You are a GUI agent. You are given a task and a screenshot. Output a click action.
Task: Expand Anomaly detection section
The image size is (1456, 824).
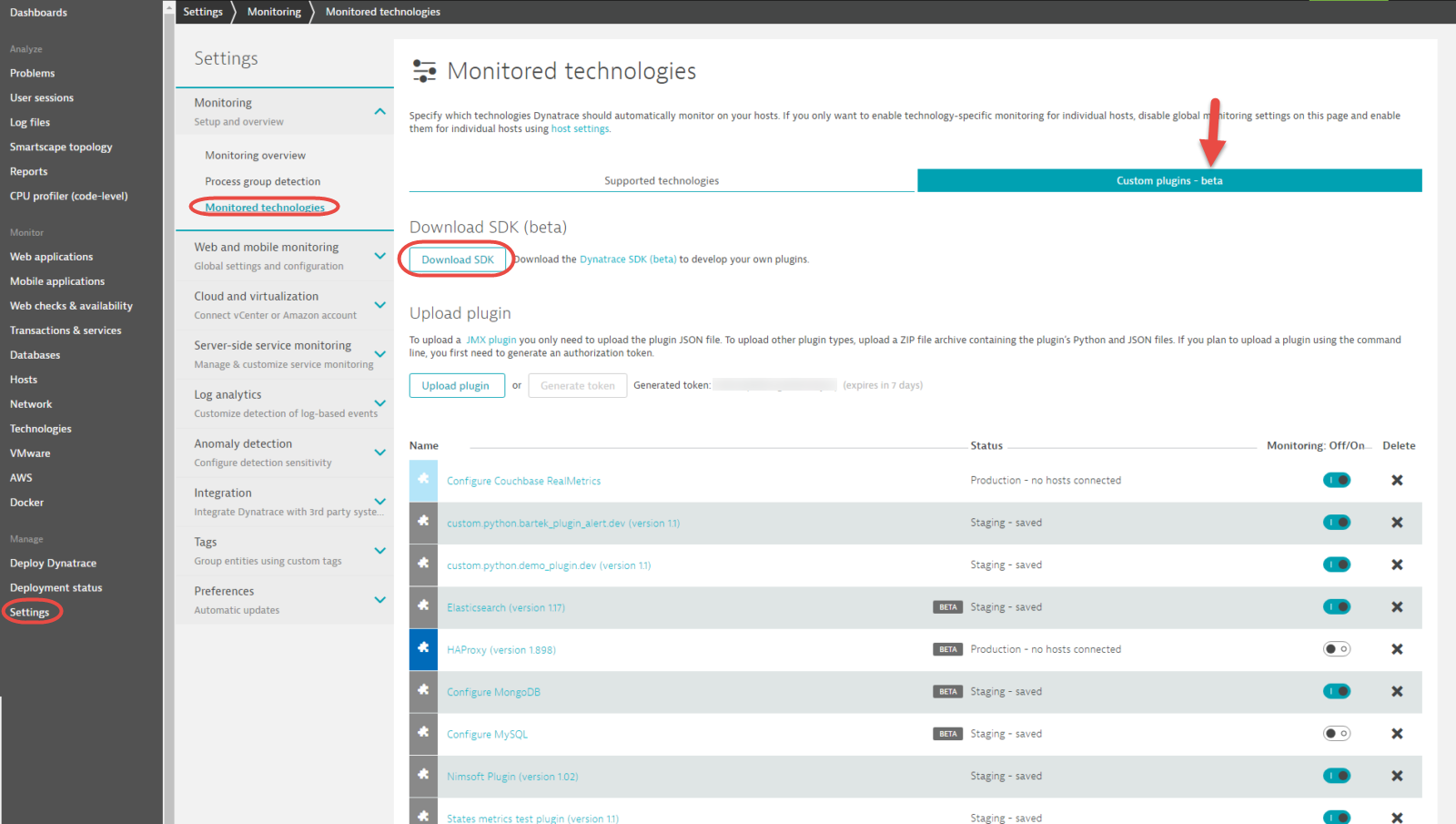coord(379,453)
